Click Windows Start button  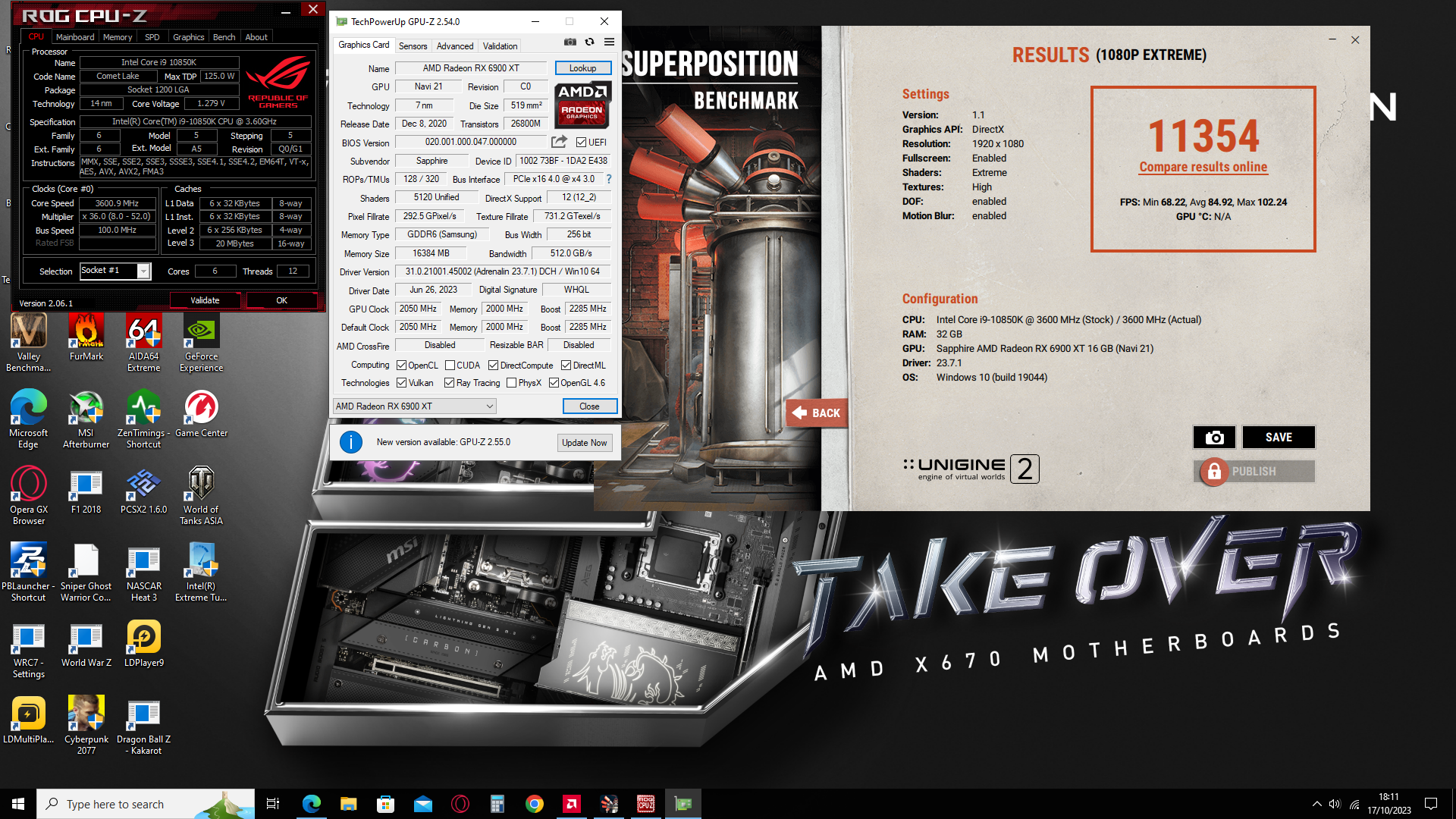click(x=18, y=804)
